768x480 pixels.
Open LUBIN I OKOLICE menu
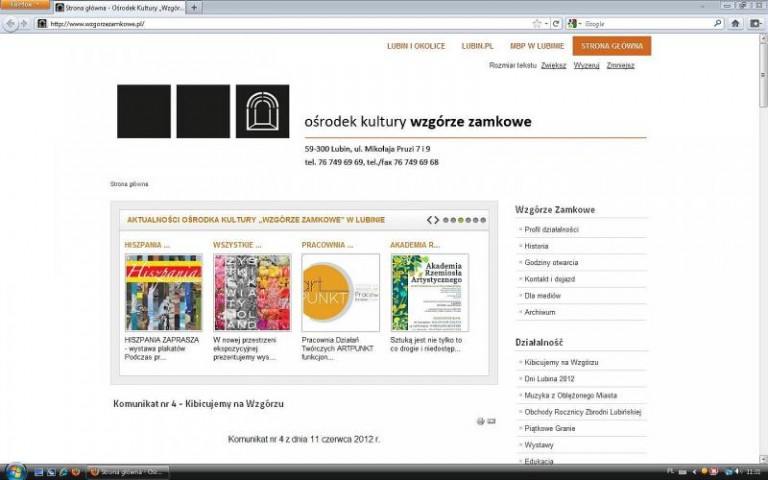416,46
